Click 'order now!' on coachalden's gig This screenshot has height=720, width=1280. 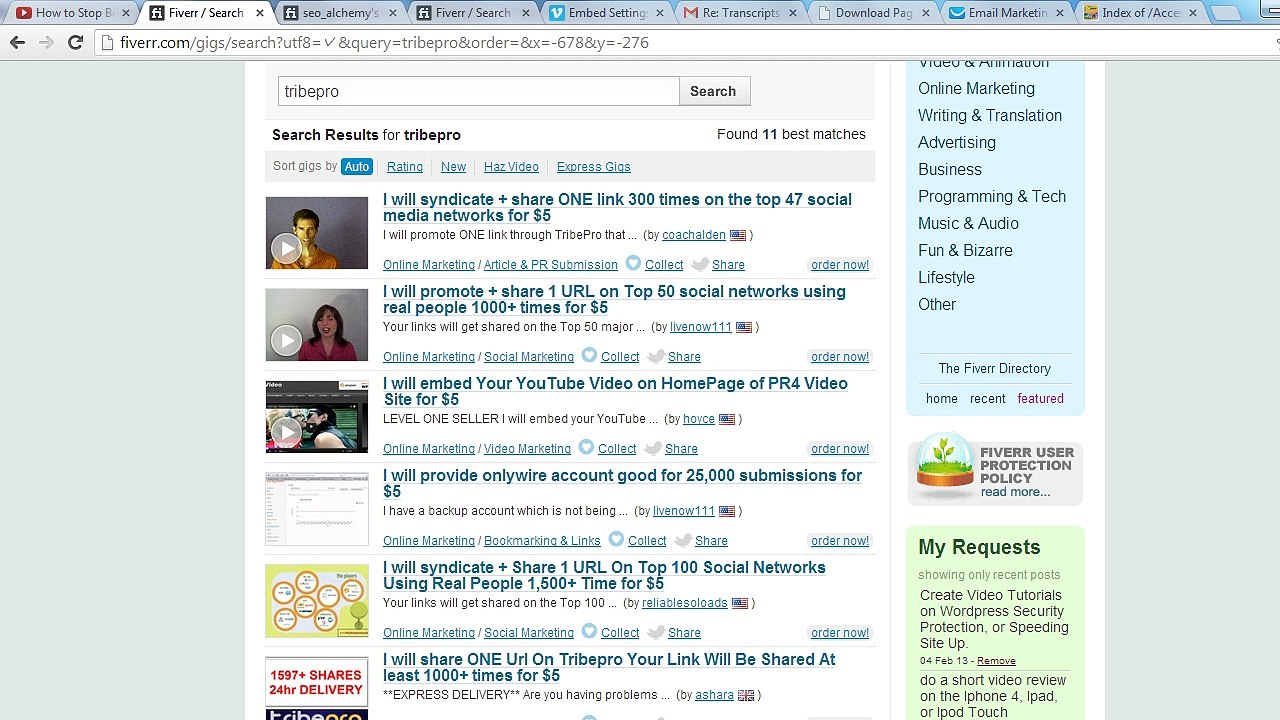tap(840, 265)
